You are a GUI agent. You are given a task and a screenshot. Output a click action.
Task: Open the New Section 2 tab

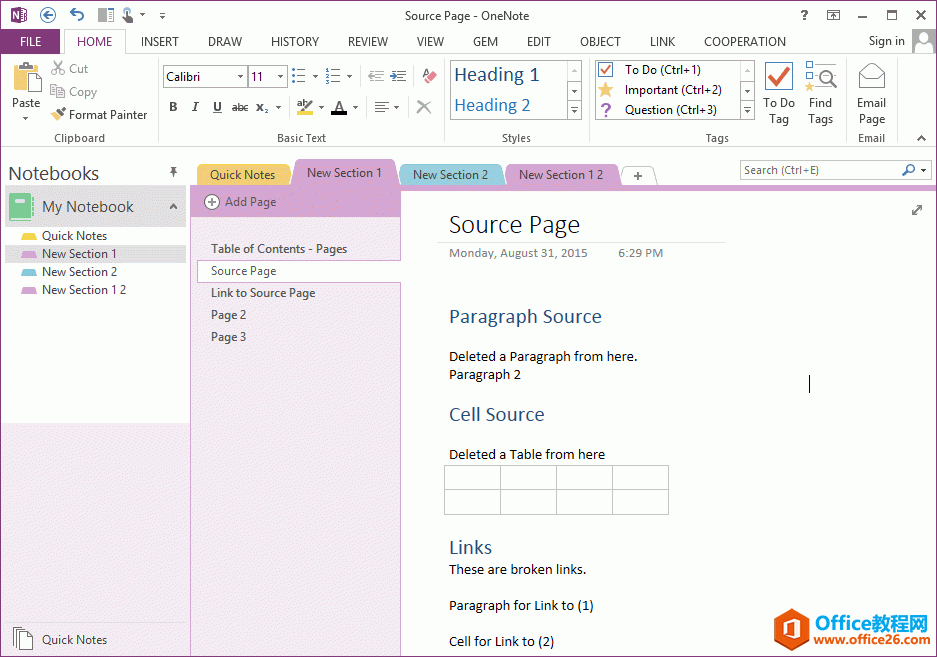450,175
